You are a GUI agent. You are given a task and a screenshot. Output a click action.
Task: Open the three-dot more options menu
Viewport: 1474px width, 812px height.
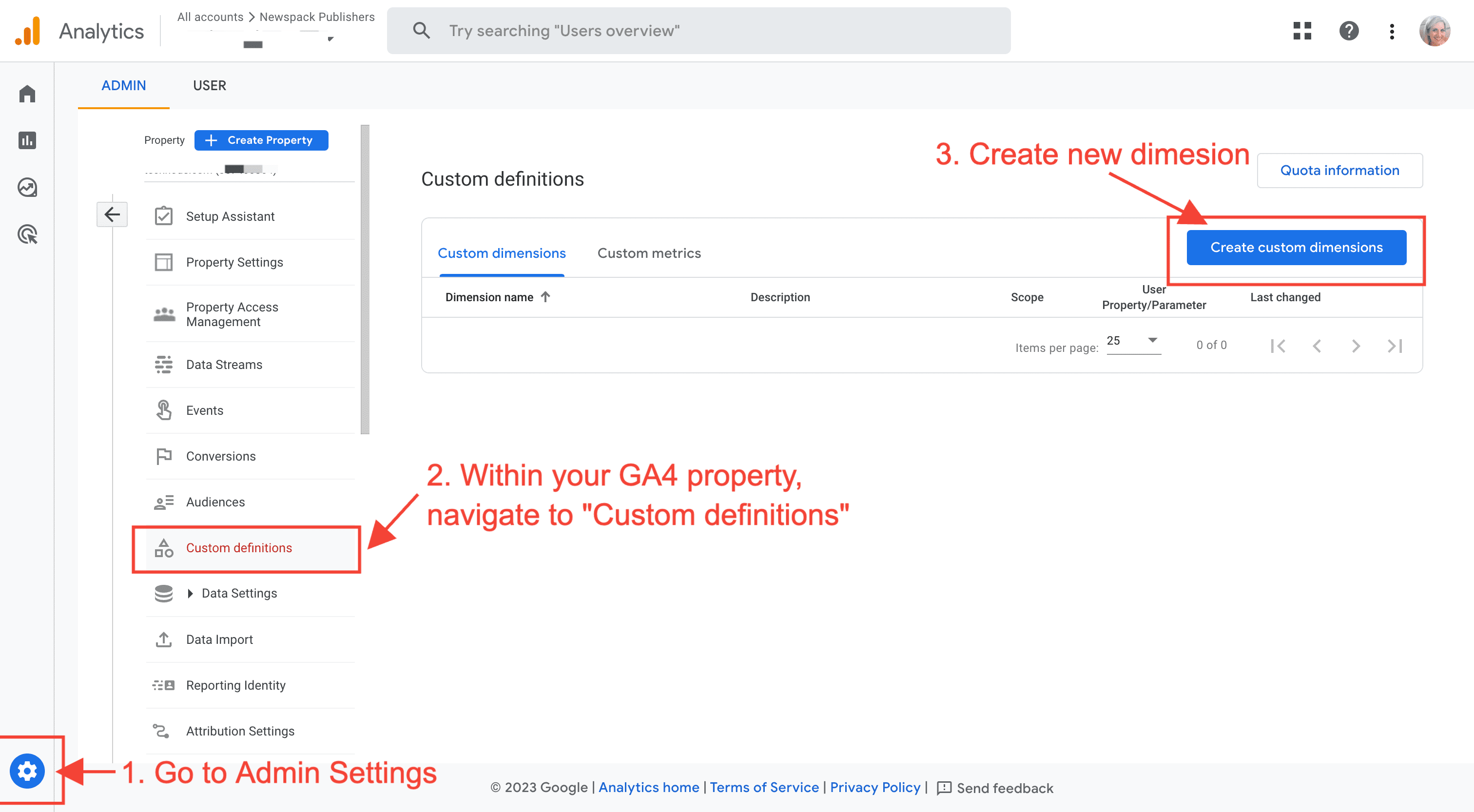[x=1392, y=31]
